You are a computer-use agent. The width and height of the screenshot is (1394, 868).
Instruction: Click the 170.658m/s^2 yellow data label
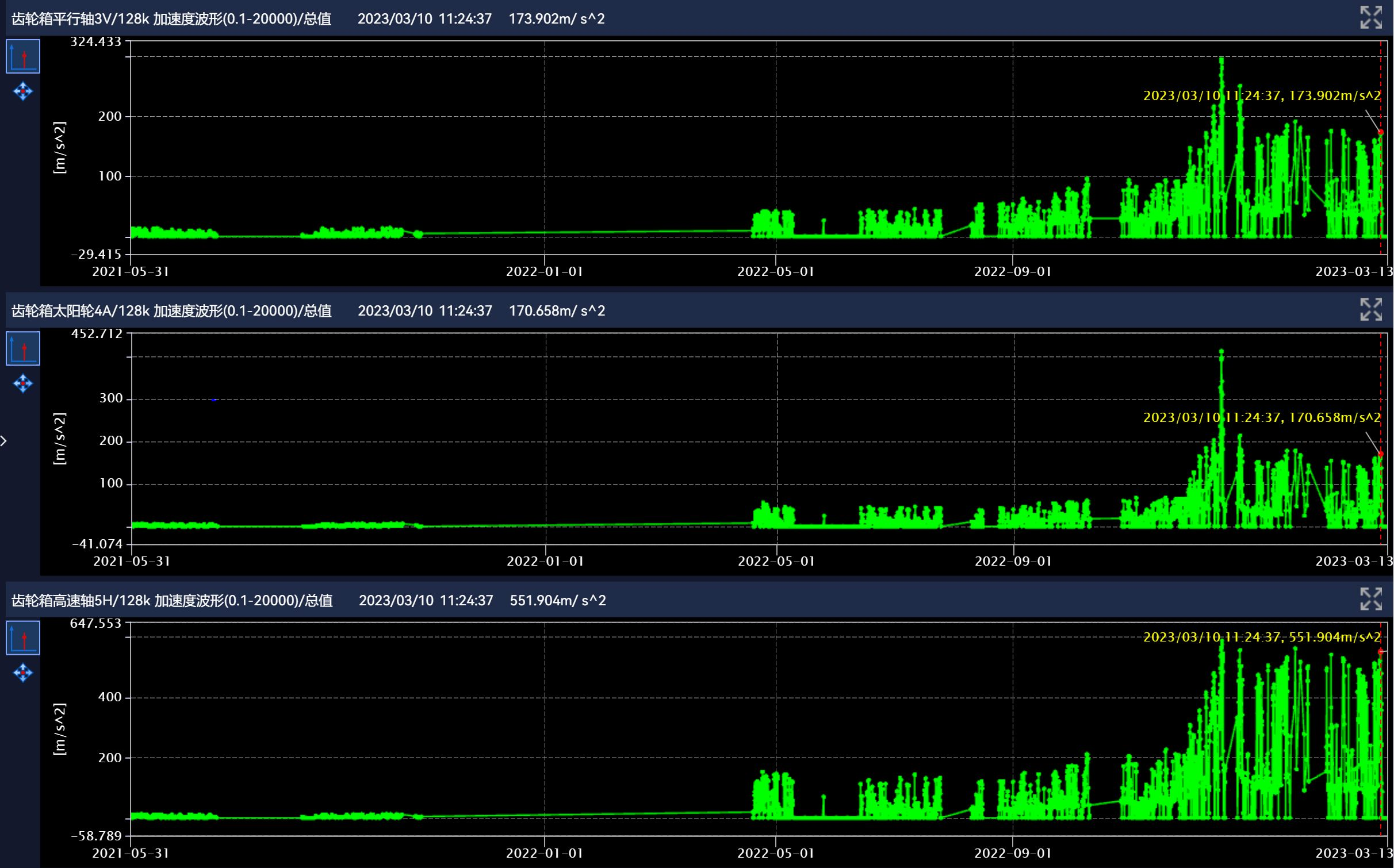tap(1262, 417)
